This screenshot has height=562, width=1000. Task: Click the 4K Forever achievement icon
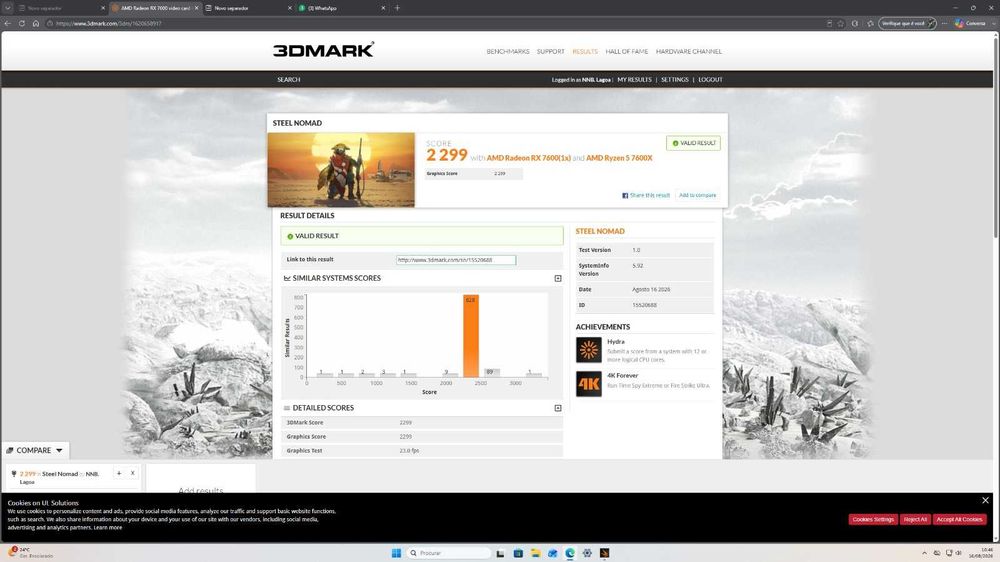click(589, 384)
